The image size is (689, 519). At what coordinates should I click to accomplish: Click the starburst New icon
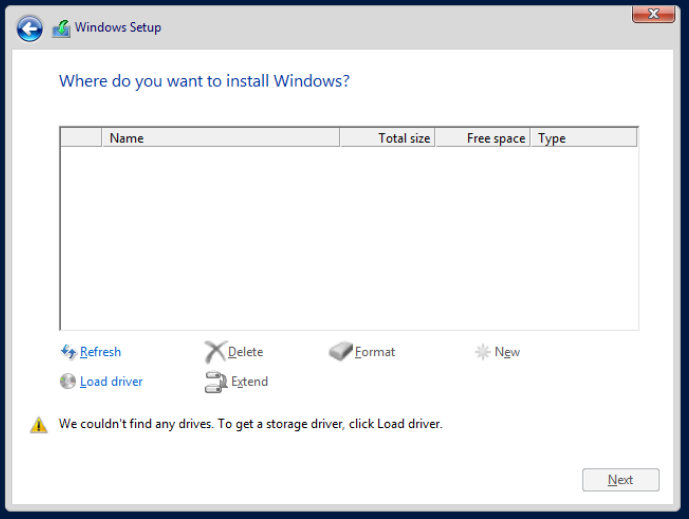[482, 352]
